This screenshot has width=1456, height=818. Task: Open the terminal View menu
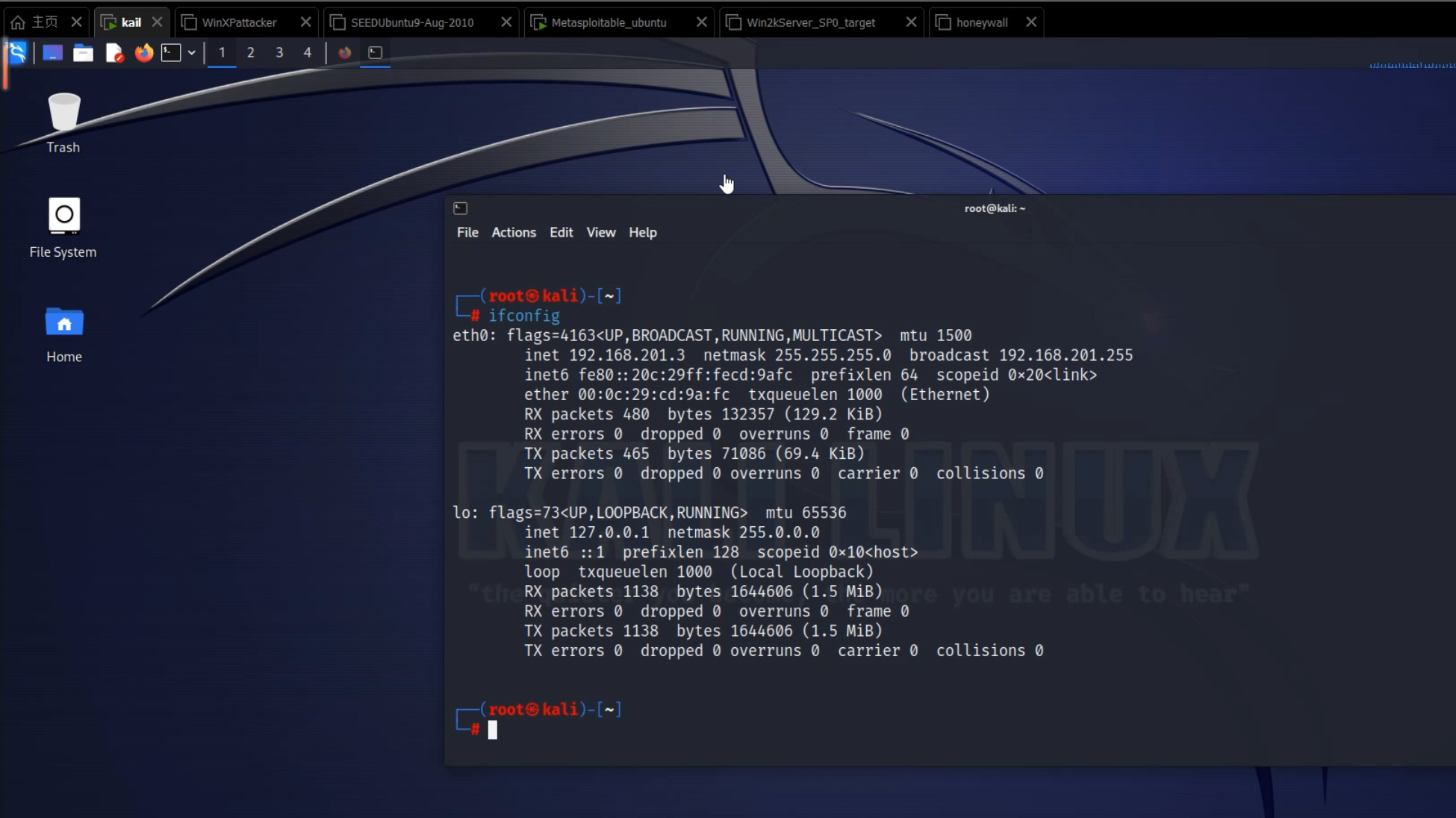coord(600,232)
